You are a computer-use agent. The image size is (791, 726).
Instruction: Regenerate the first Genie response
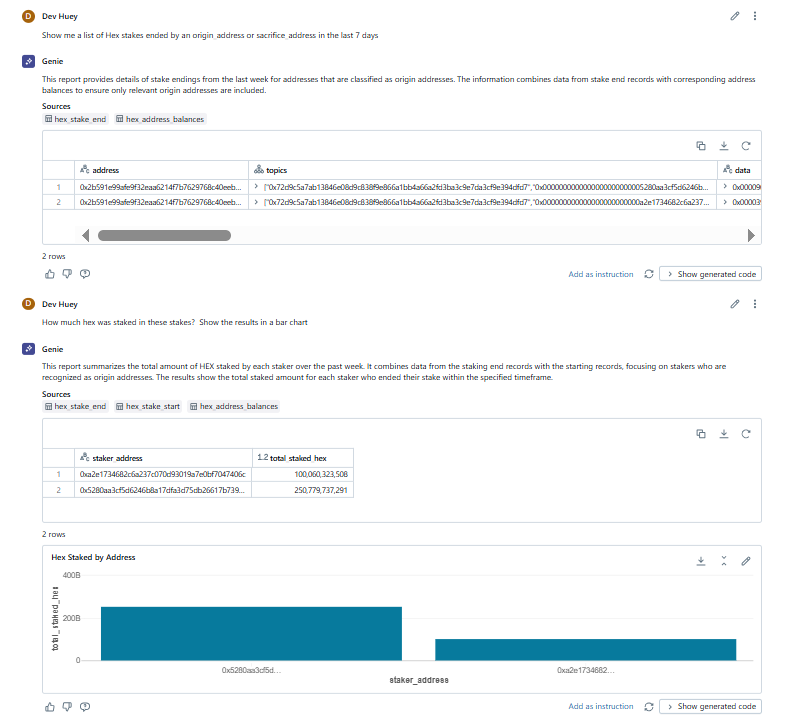(649, 274)
